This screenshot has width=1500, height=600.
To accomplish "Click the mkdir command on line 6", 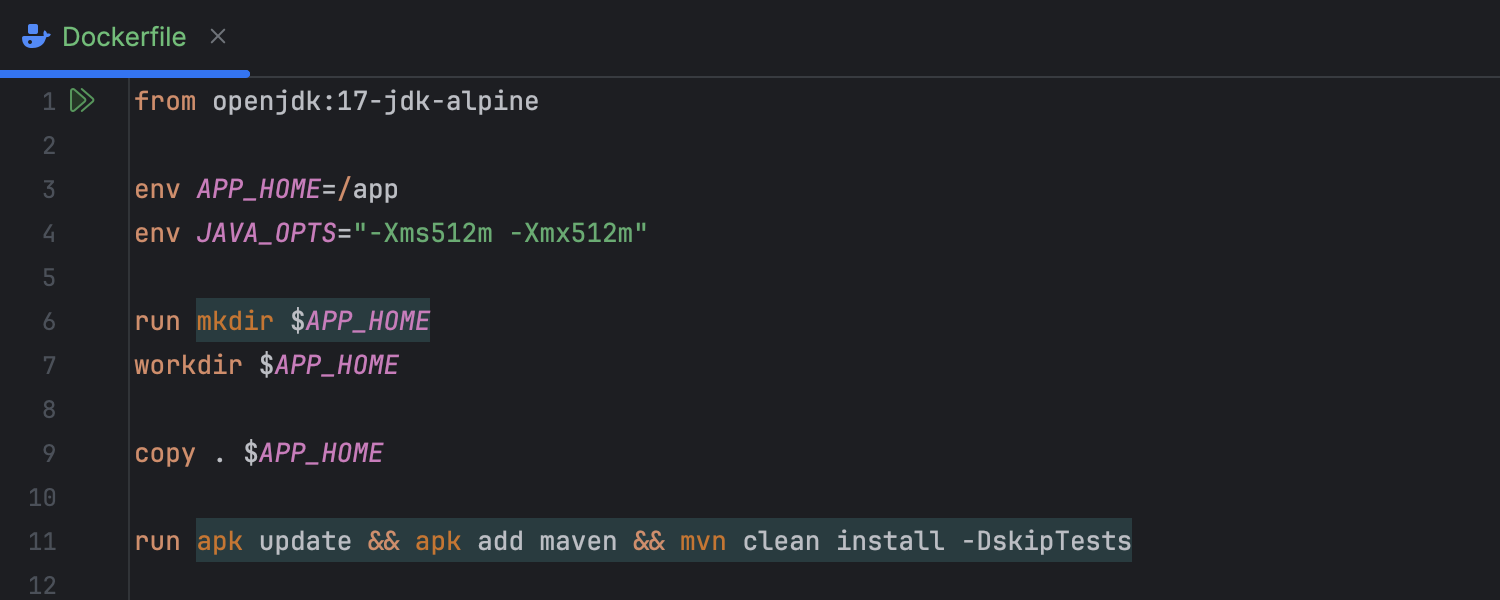I will pyautogui.click(x=235, y=322).
